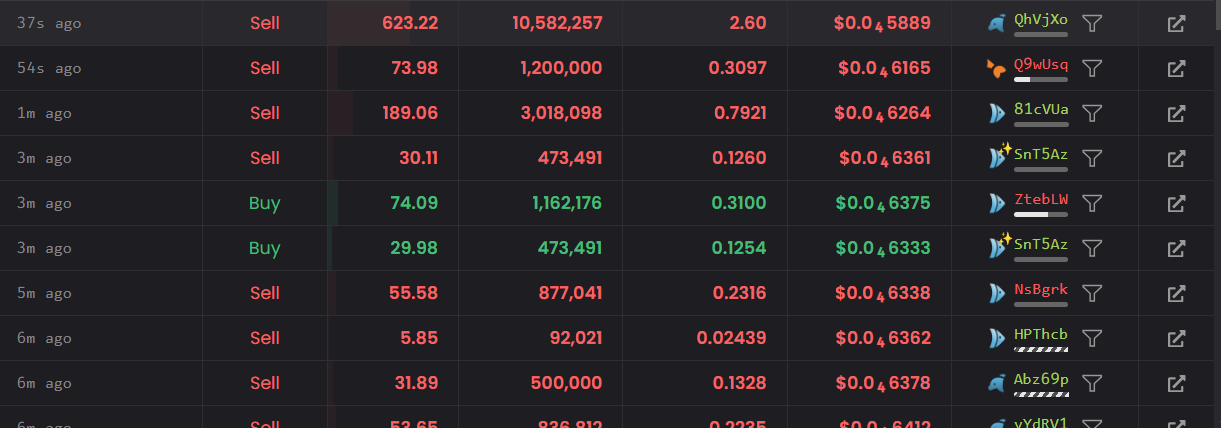Open external link for Q9wUsq trade
The image size is (1221, 428).
(x=1177, y=68)
